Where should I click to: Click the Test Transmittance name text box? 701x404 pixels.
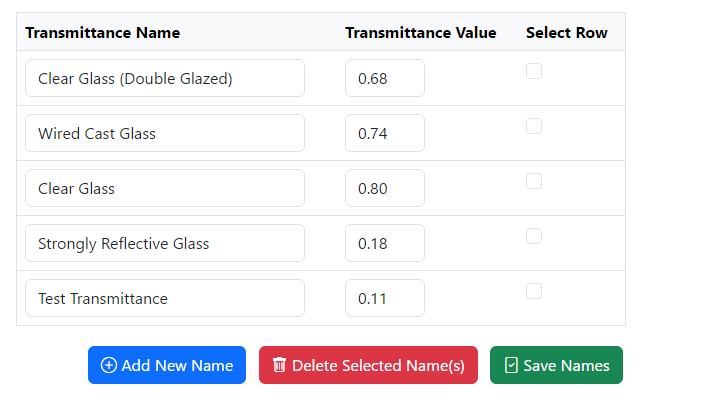point(165,298)
